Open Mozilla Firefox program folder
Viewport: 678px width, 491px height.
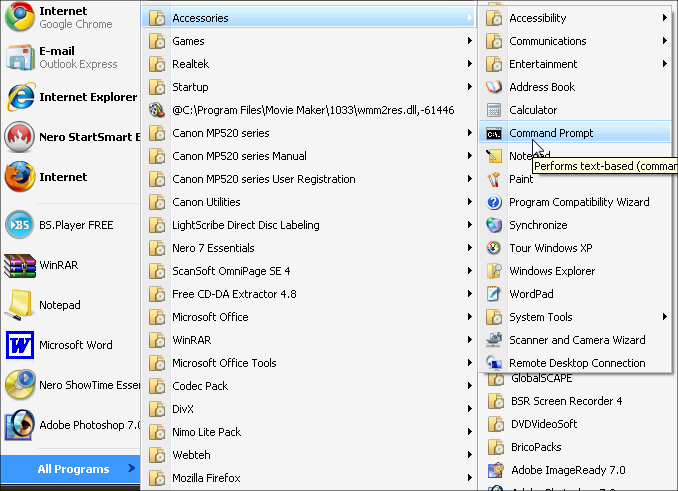309,478
